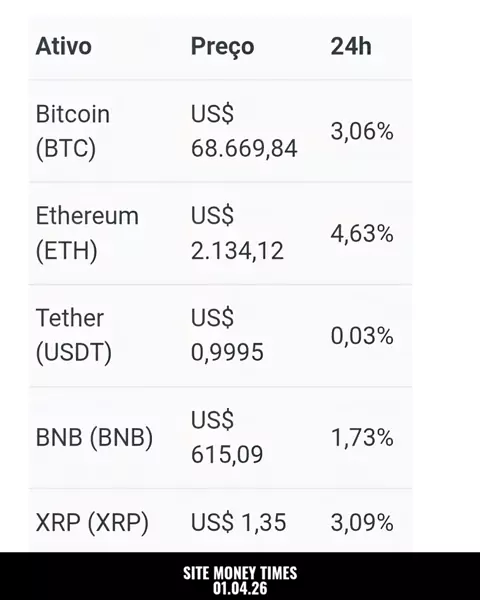Select the XRP (XRP) asset name
Image resolution: width=480 pixels, height=600 pixels.
[92, 523]
